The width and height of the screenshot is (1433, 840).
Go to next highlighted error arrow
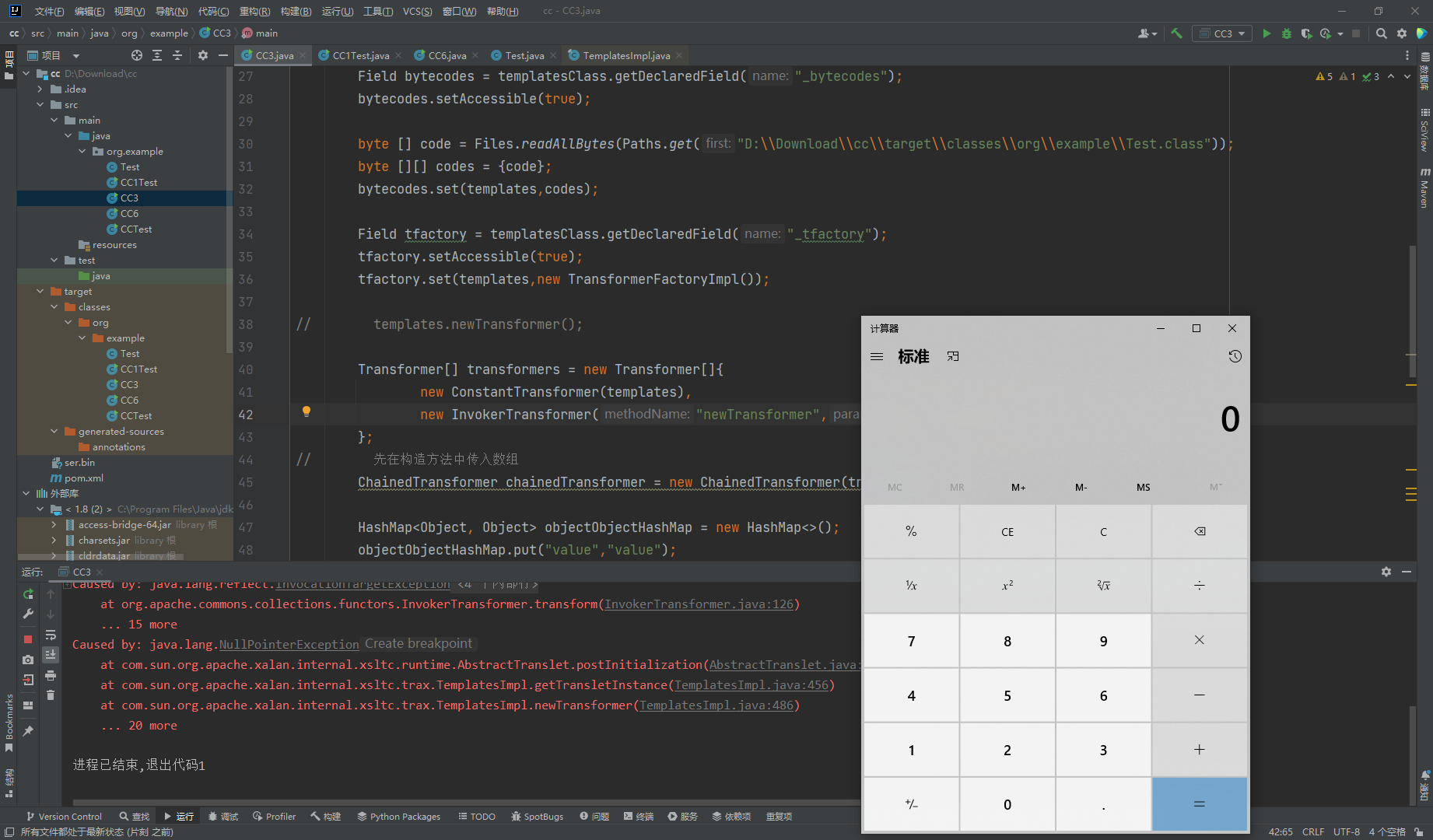1407,76
